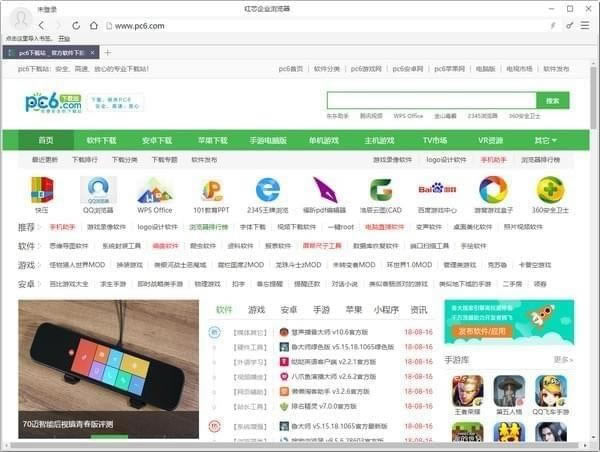The width and height of the screenshot is (600, 452).
Task: Open the 更多 link in 手游库
Action: pyautogui.click(x=563, y=359)
